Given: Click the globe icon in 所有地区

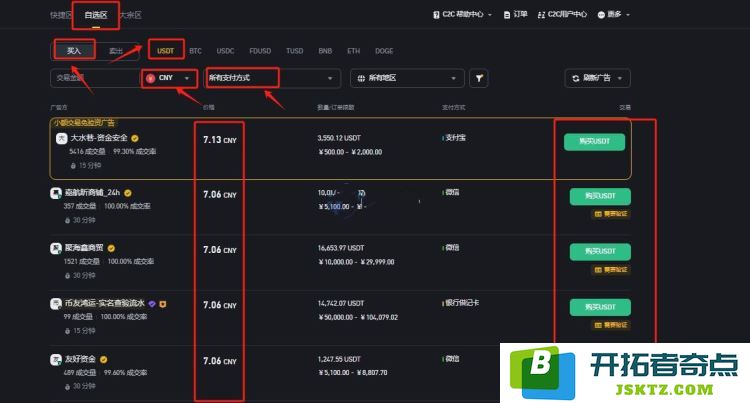Looking at the screenshot, I should click(x=361, y=78).
